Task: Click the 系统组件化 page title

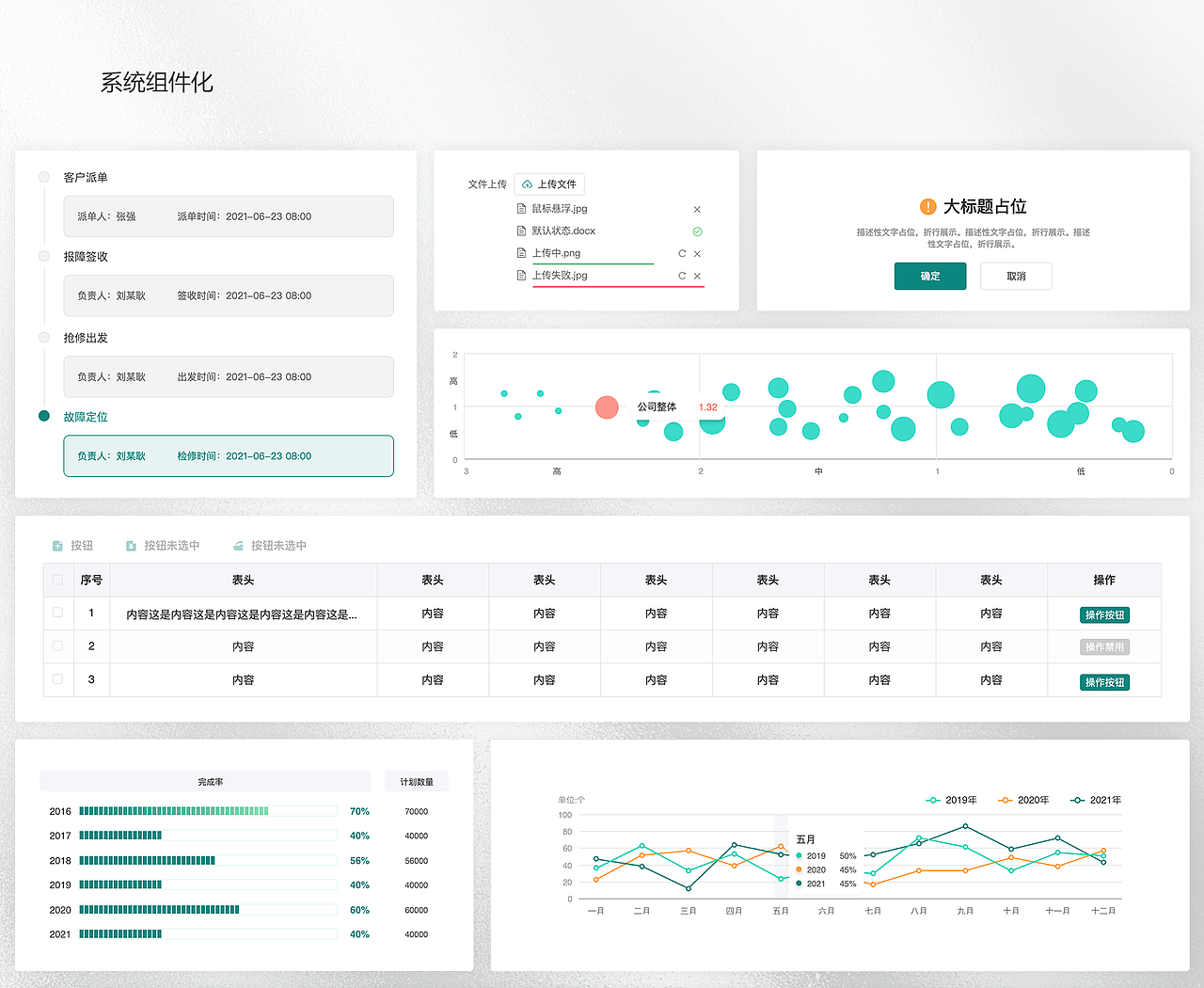Action: click(x=157, y=83)
